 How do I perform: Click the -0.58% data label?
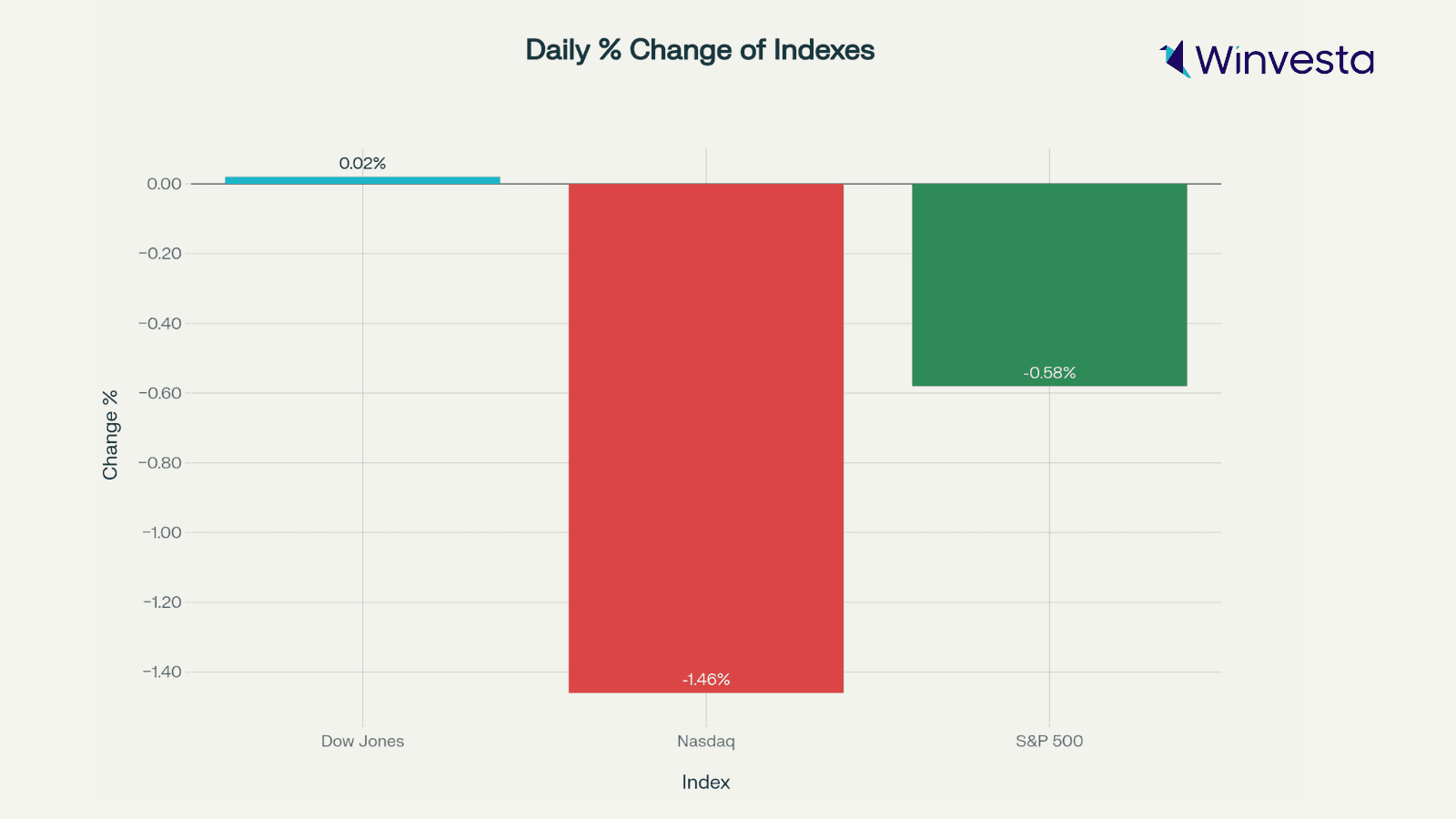tap(1049, 373)
